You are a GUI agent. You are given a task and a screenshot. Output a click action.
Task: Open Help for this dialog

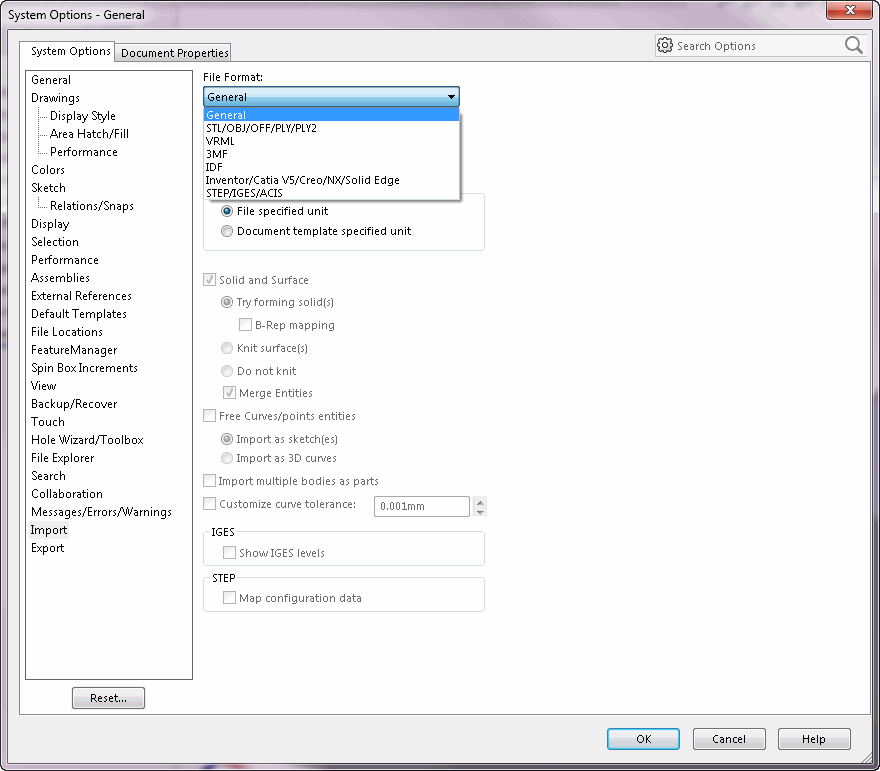814,739
